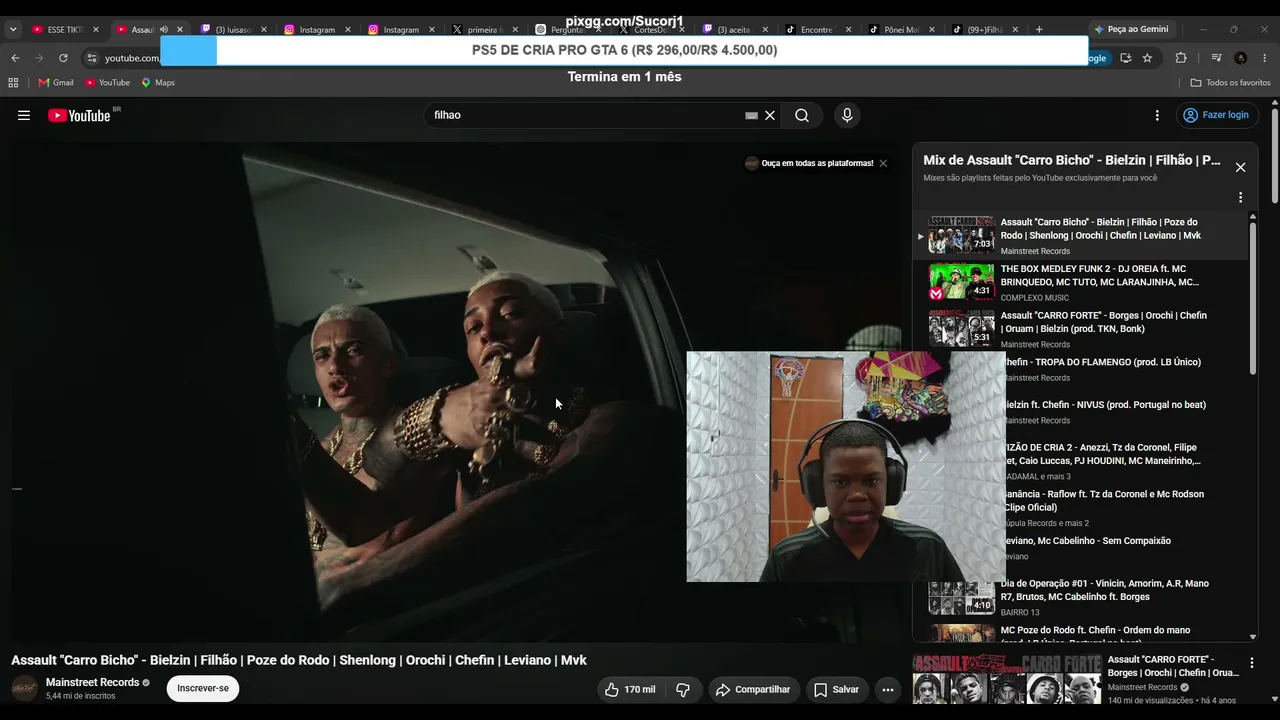Screen dimensions: 1280x720
Task: Open the Chrome three-dot menu
Action: click(x=1265, y=58)
